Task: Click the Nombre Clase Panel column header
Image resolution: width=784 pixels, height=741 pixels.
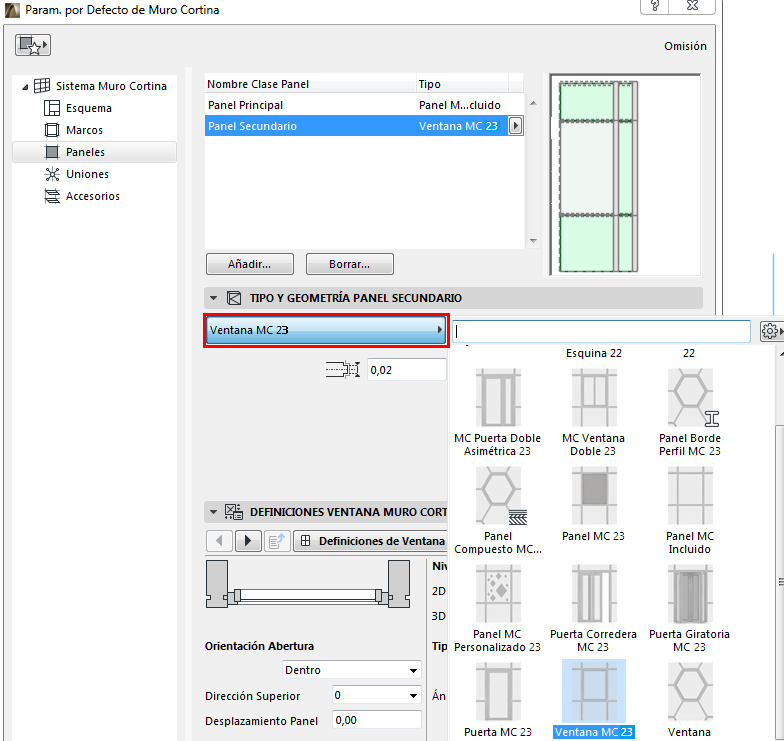Action: coord(310,84)
